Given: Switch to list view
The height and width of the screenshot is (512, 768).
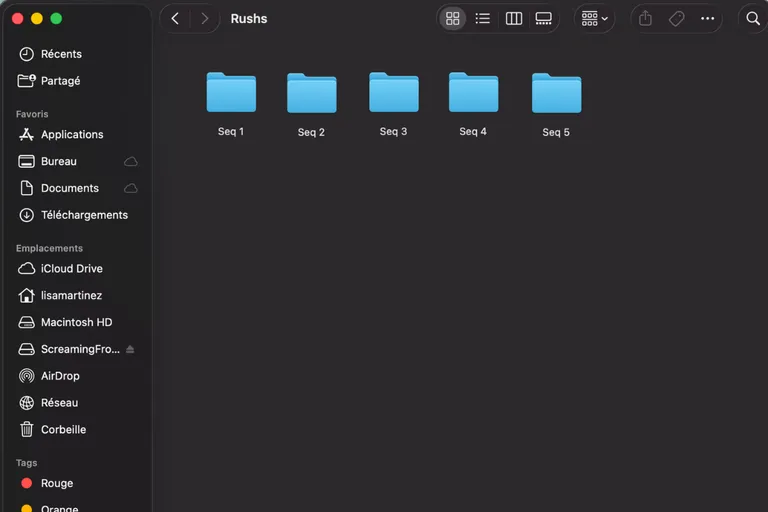Looking at the screenshot, I should (482, 19).
